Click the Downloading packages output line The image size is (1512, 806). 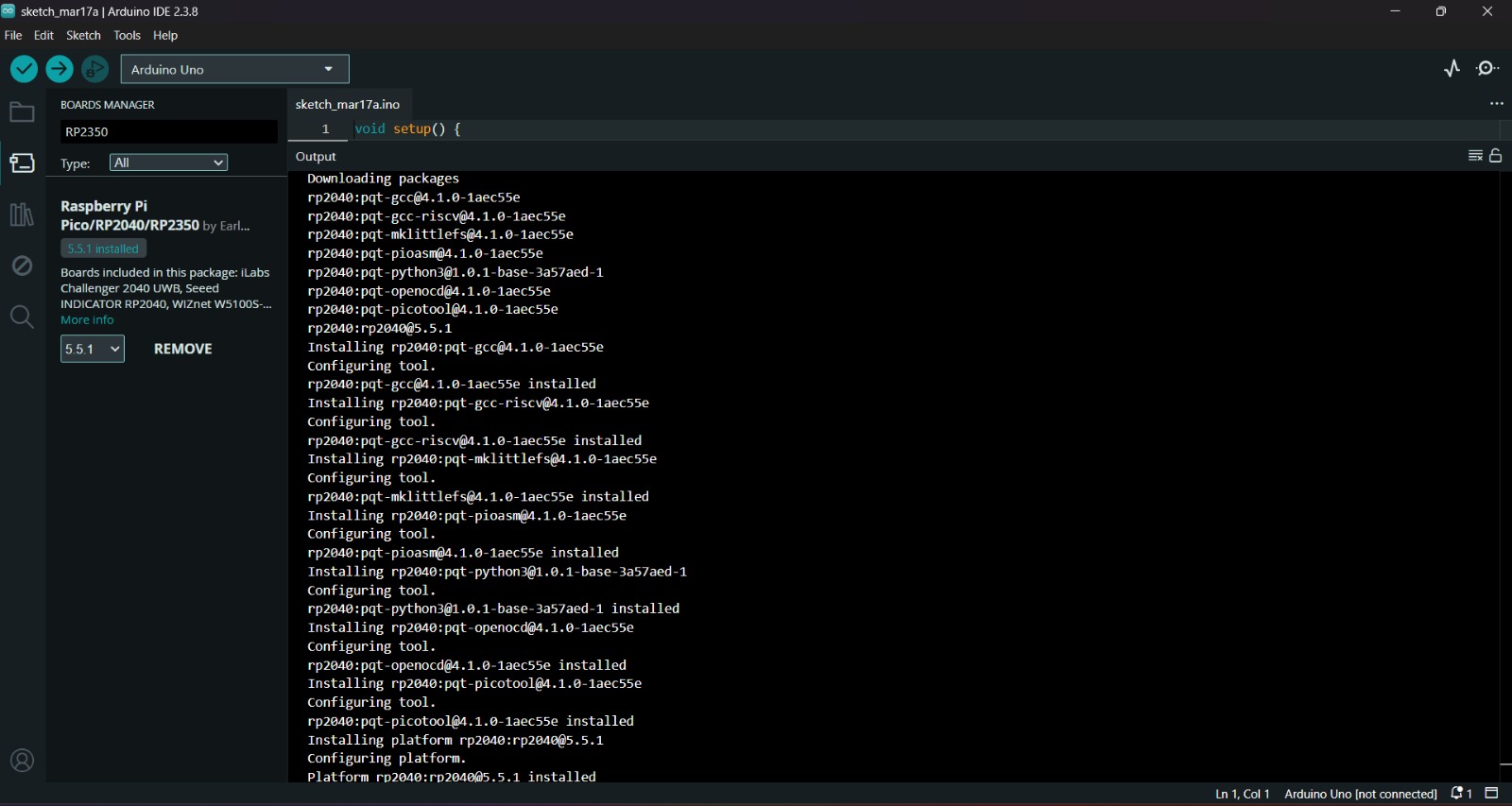click(384, 179)
